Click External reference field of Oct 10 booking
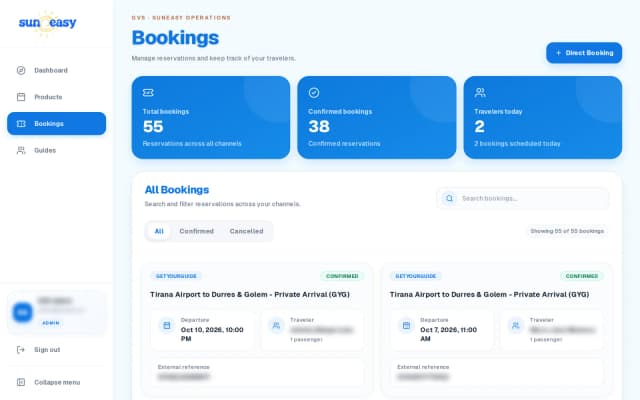Screen dimensions: 640x400 257,372
